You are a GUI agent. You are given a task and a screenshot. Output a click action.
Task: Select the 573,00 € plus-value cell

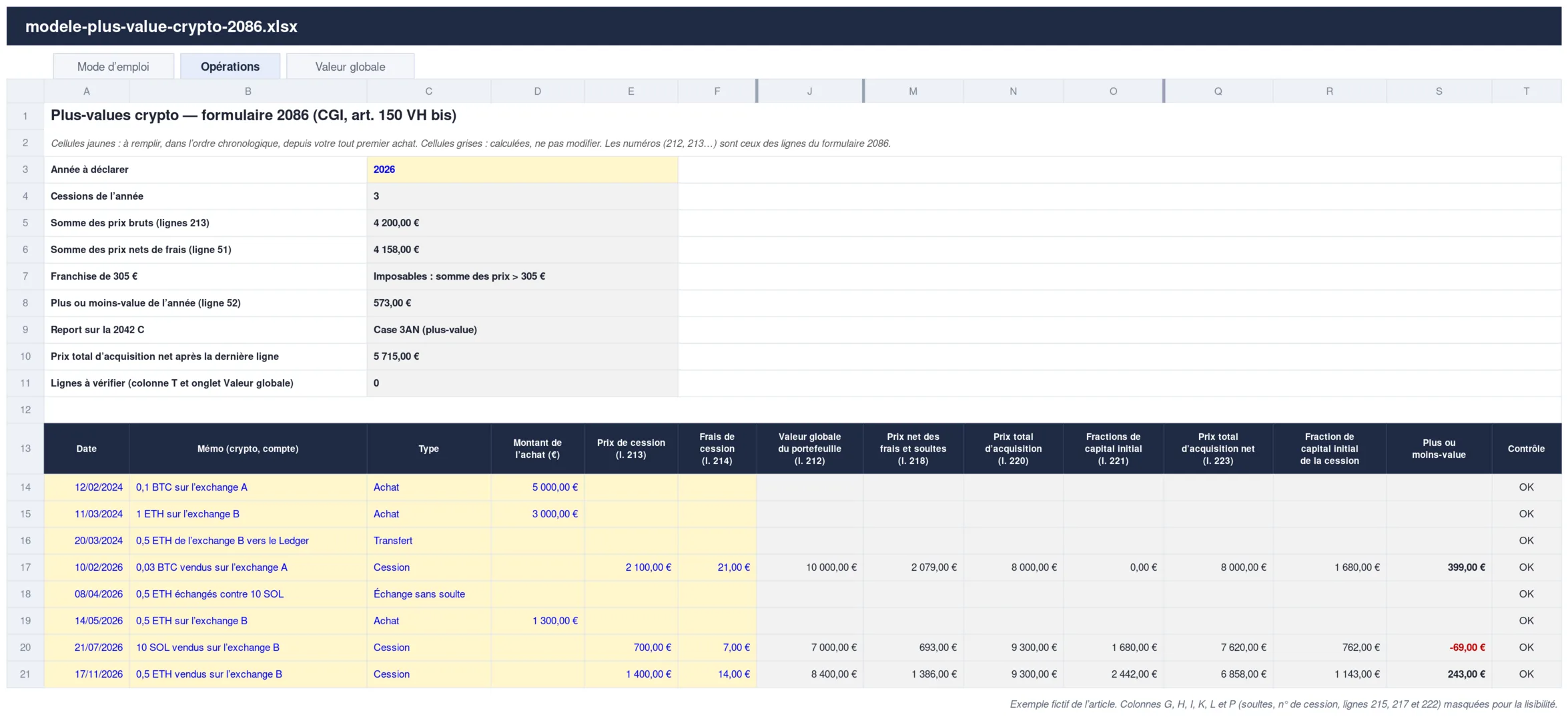522,303
